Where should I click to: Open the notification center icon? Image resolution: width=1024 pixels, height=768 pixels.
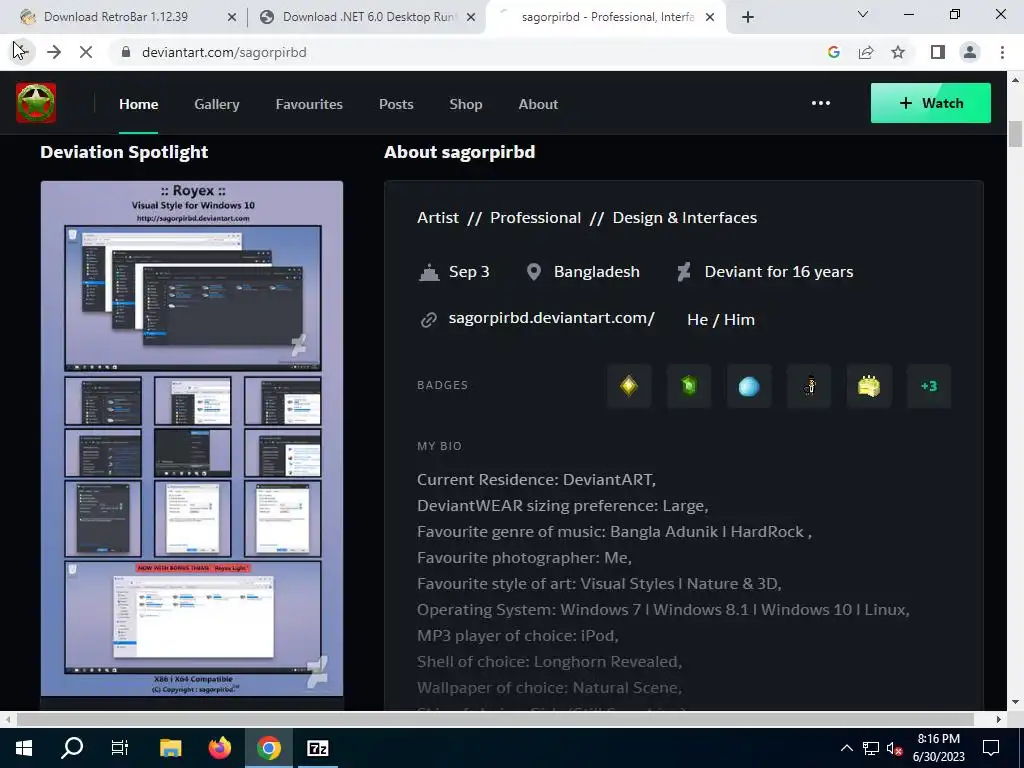[x=991, y=748]
